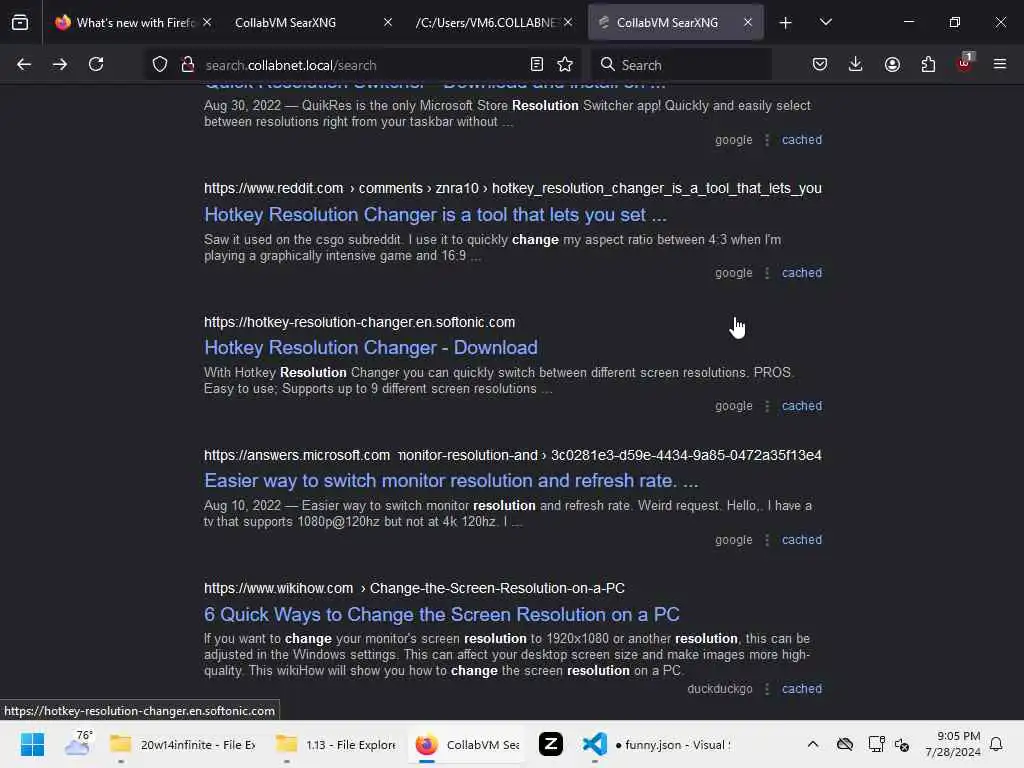
Task: Open the uBlock Origin extension icon
Action: click(965, 63)
